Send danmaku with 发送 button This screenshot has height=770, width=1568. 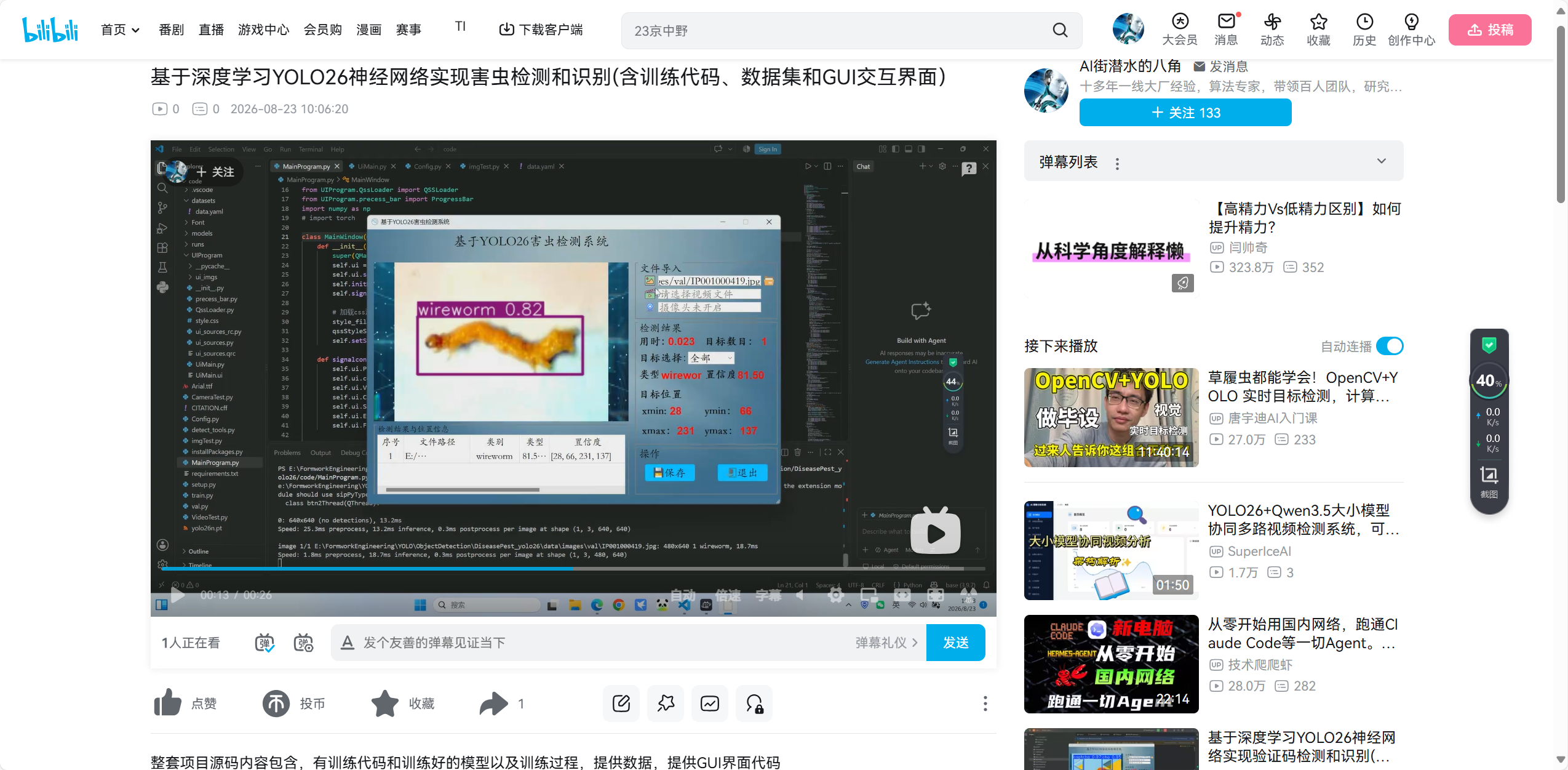pos(956,643)
